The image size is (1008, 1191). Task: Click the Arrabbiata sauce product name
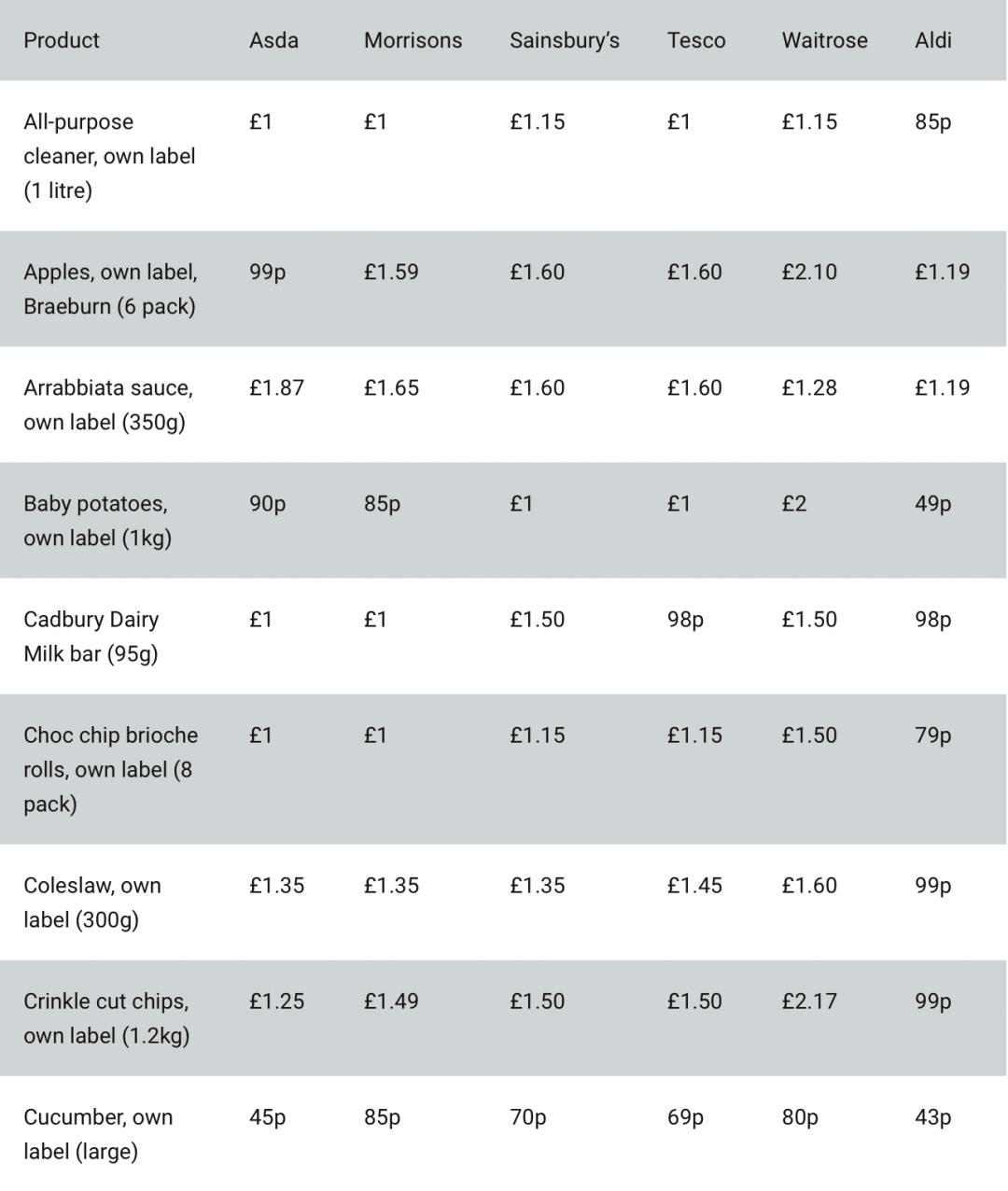(x=108, y=405)
